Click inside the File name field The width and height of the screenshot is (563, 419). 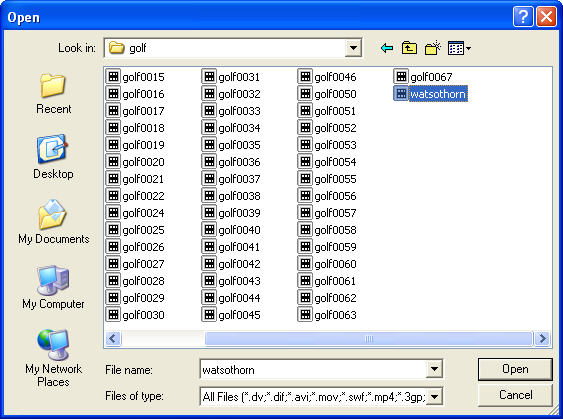pos(313,369)
